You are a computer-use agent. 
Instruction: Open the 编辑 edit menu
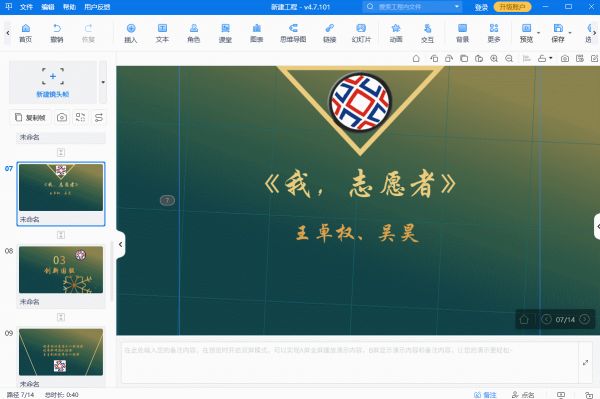click(48, 7)
